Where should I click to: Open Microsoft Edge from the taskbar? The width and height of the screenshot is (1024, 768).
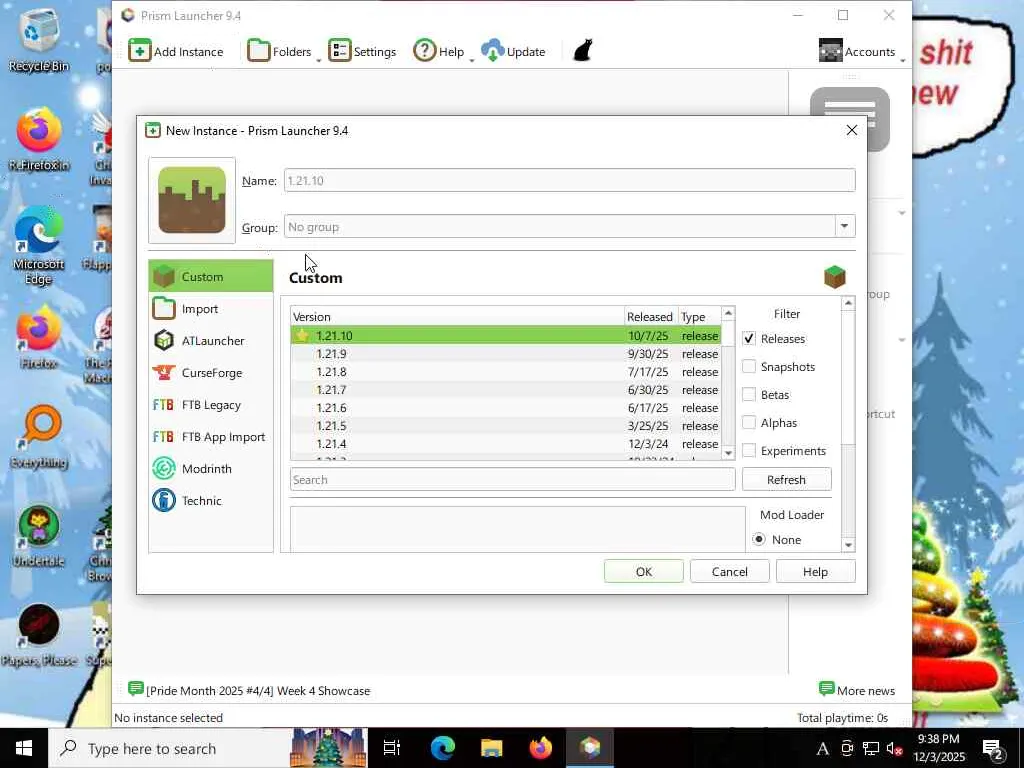442,748
